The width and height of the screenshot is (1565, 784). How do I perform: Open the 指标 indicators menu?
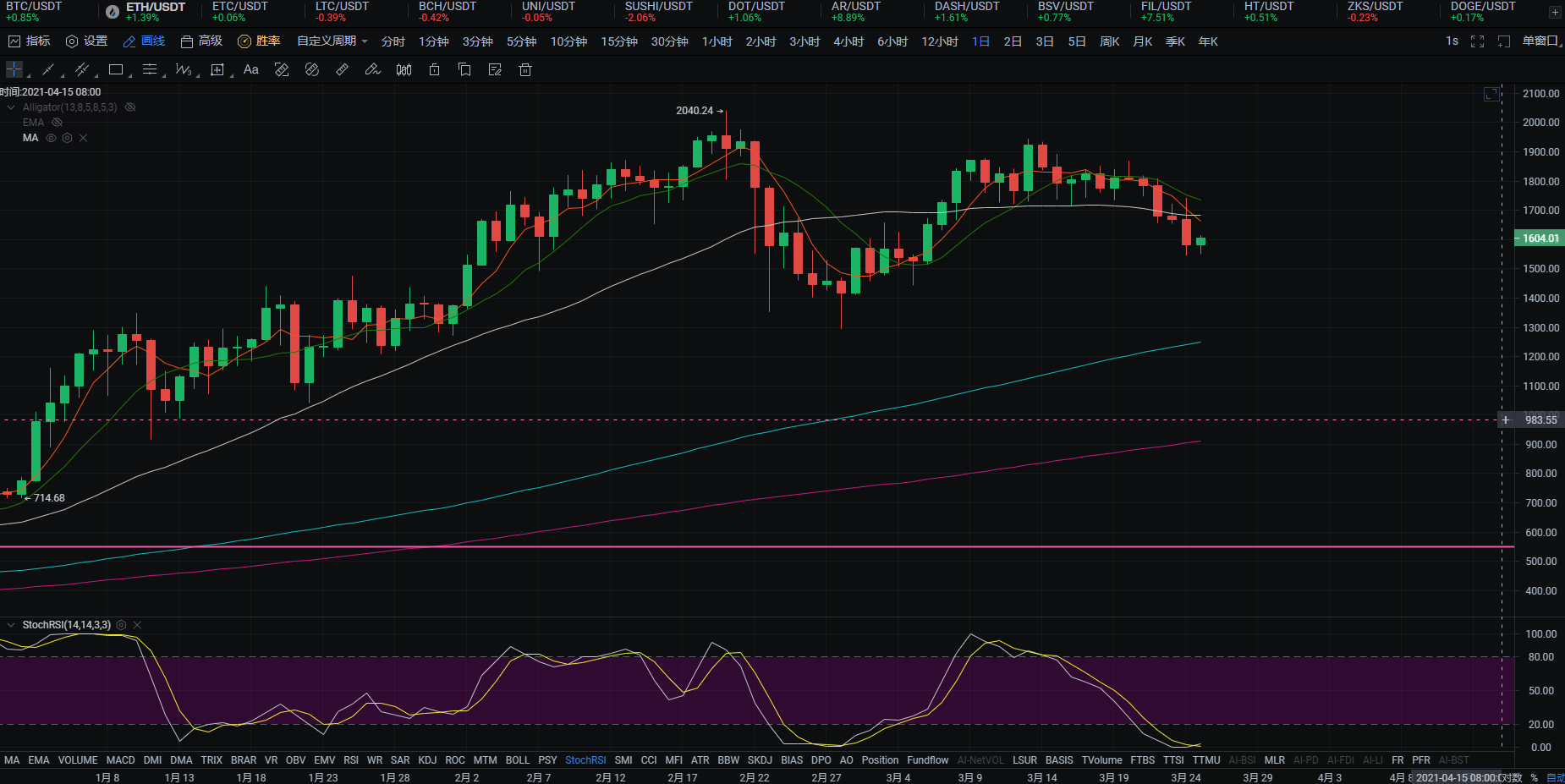(29, 41)
